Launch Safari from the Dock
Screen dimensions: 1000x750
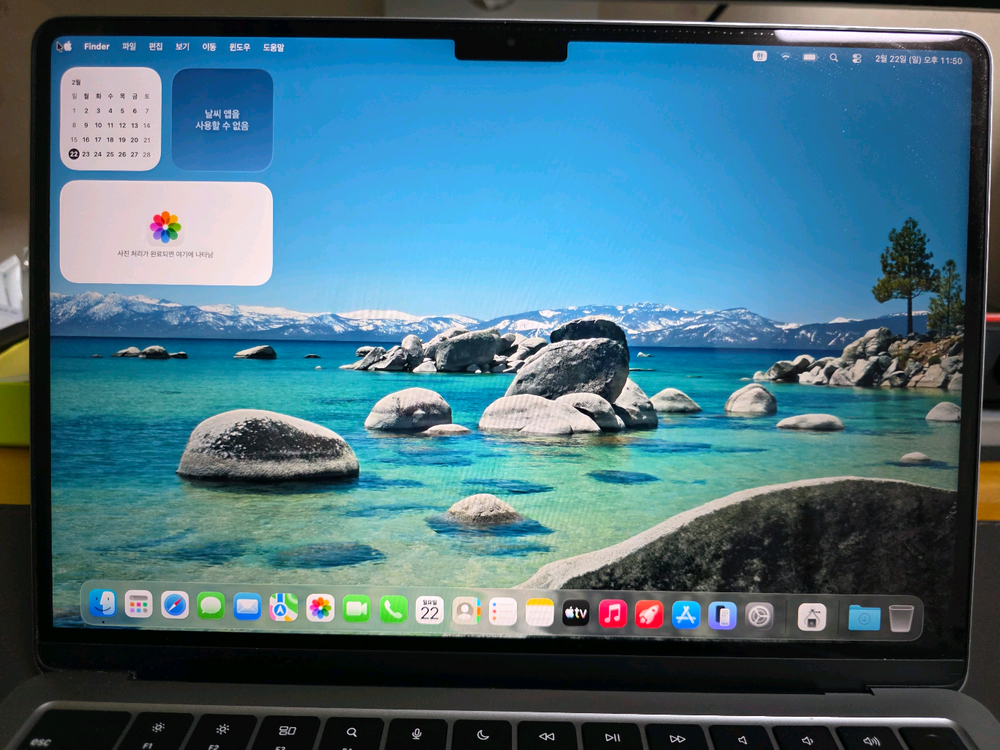[x=175, y=605]
